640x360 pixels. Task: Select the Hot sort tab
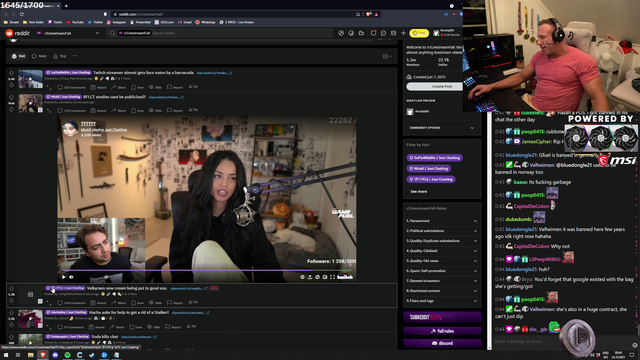point(19,56)
